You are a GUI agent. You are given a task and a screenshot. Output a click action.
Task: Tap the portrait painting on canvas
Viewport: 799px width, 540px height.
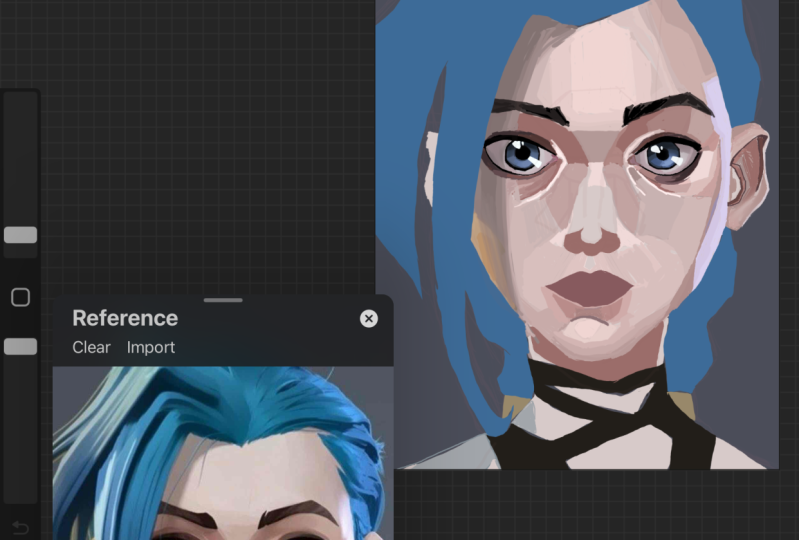(577, 234)
